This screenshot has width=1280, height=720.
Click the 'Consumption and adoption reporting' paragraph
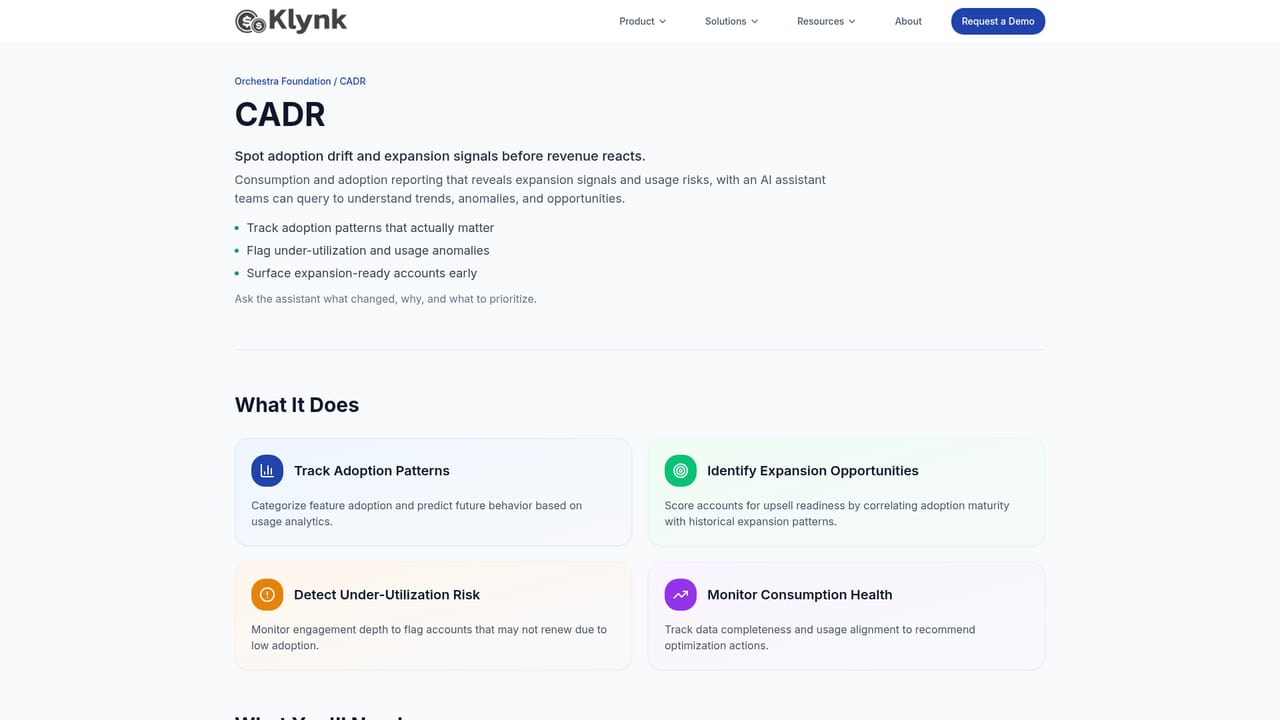click(x=531, y=189)
